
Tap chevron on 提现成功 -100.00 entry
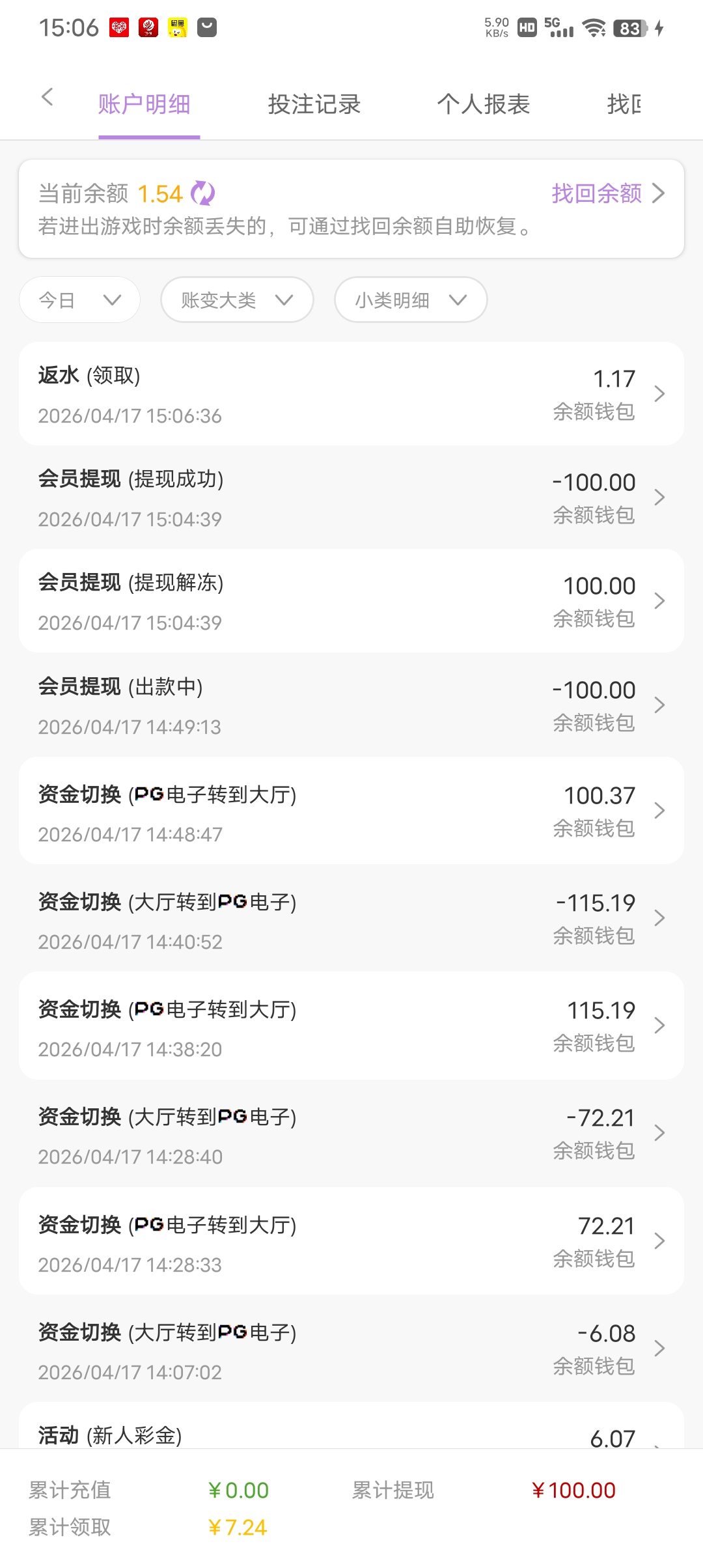click(x=659, y=497)
